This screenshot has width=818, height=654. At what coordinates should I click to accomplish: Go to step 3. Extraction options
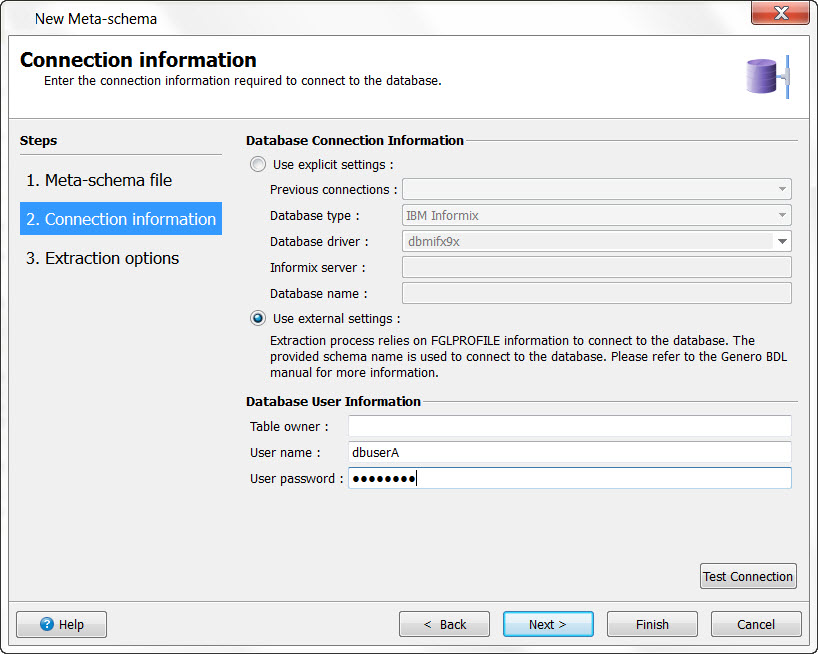pos(102,258)
